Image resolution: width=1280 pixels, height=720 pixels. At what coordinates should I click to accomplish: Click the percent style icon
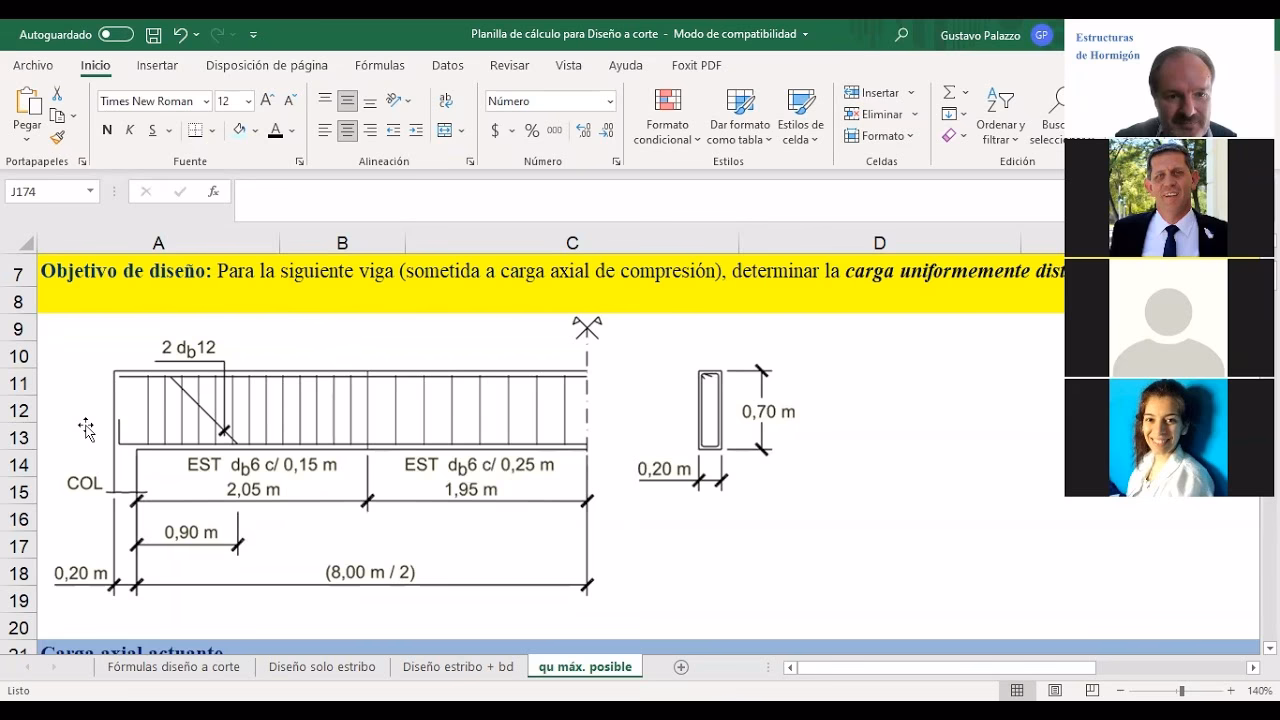(532, 131)
